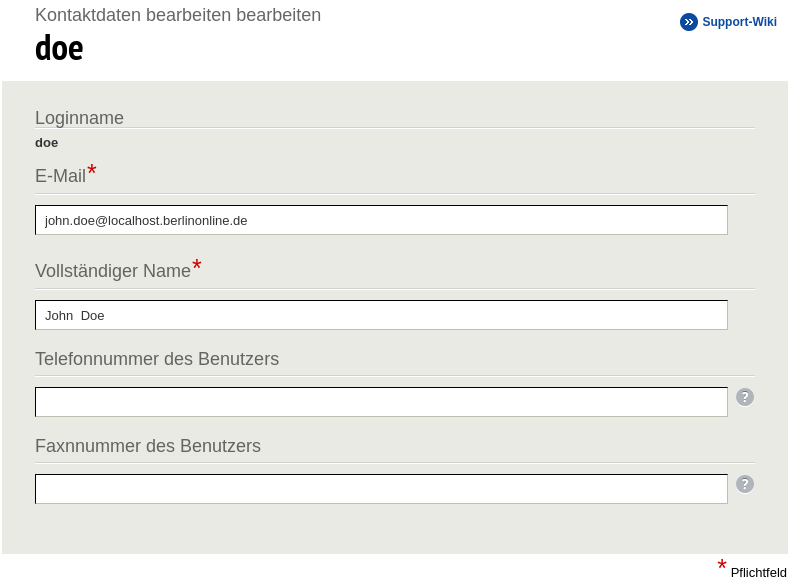The image size is (790, 582).
Task: Click the Kontaktdaten bearbeiten subtitle
Action: pos(178,15)
